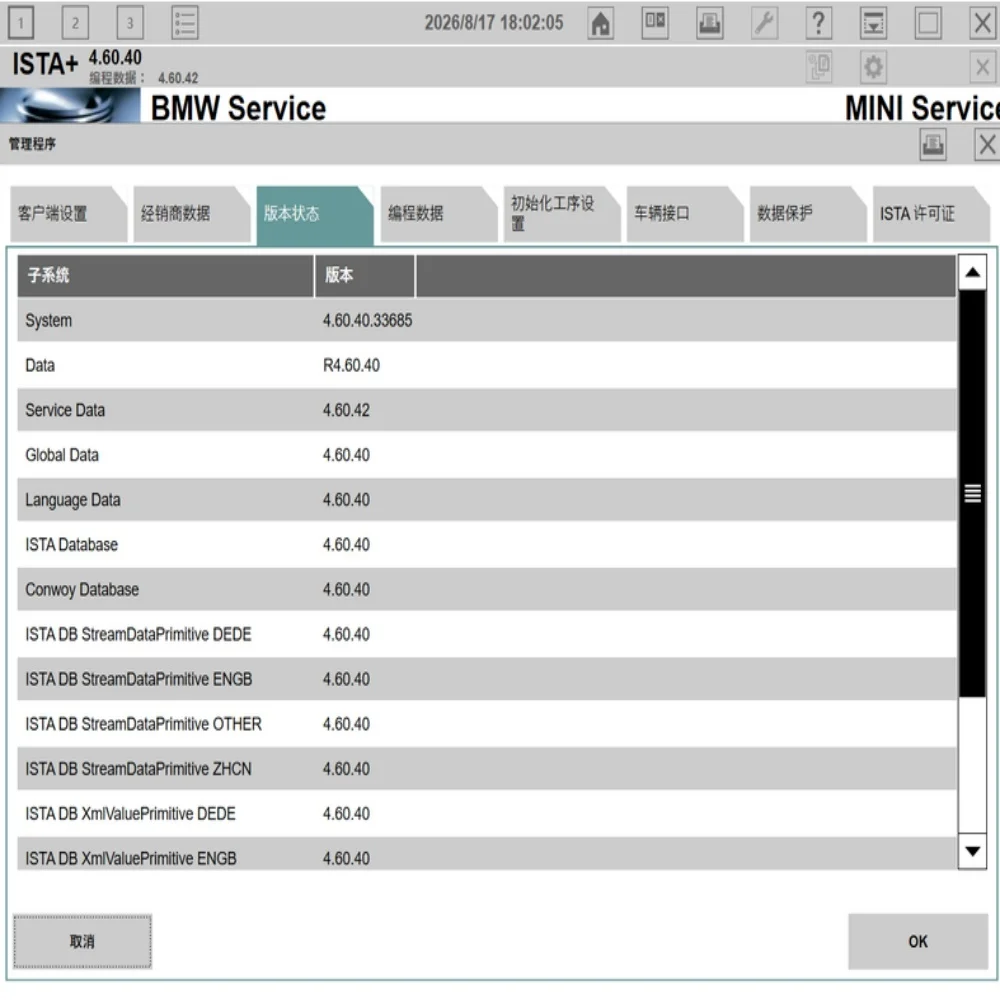Screen dimensions: 1000x1000
Task: Select ISTA DB StreamDataPrimitive ENGB row
Action: pyautogui.click(x=487, y=679)
